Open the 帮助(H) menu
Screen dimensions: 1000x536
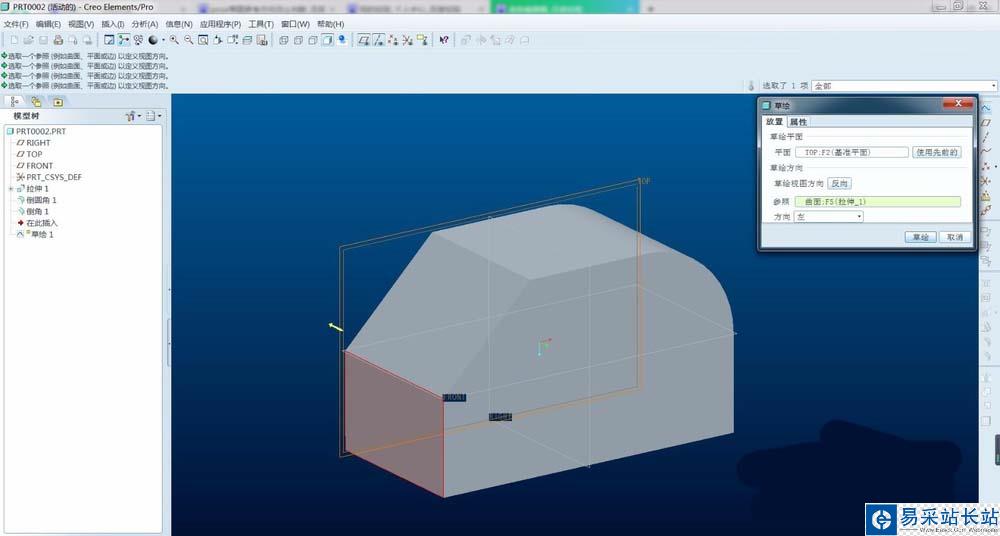(330, 24)
